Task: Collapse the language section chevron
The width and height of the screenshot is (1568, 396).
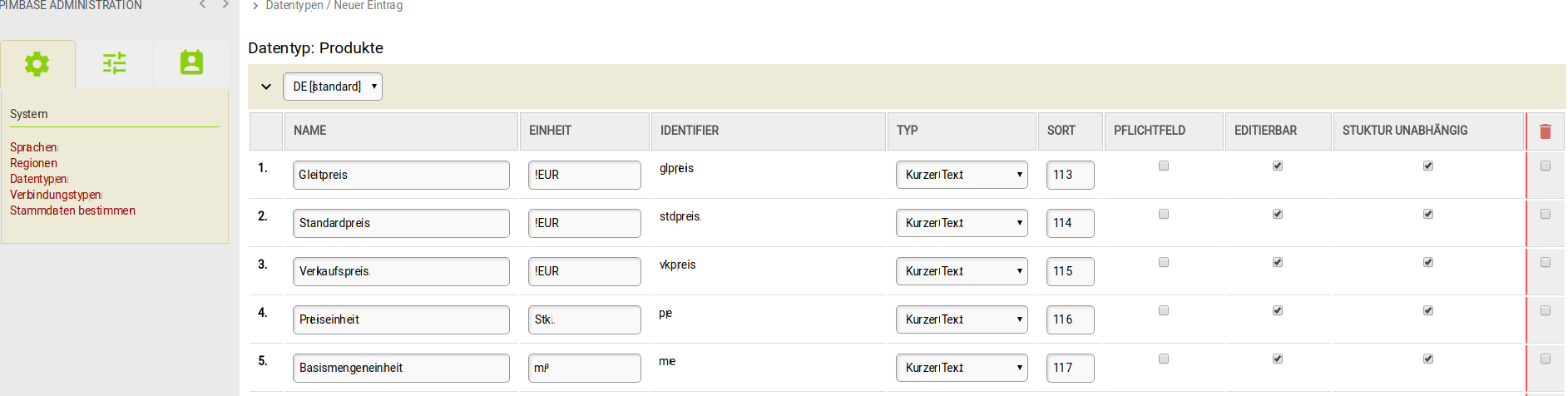Action: click(266, 87)
